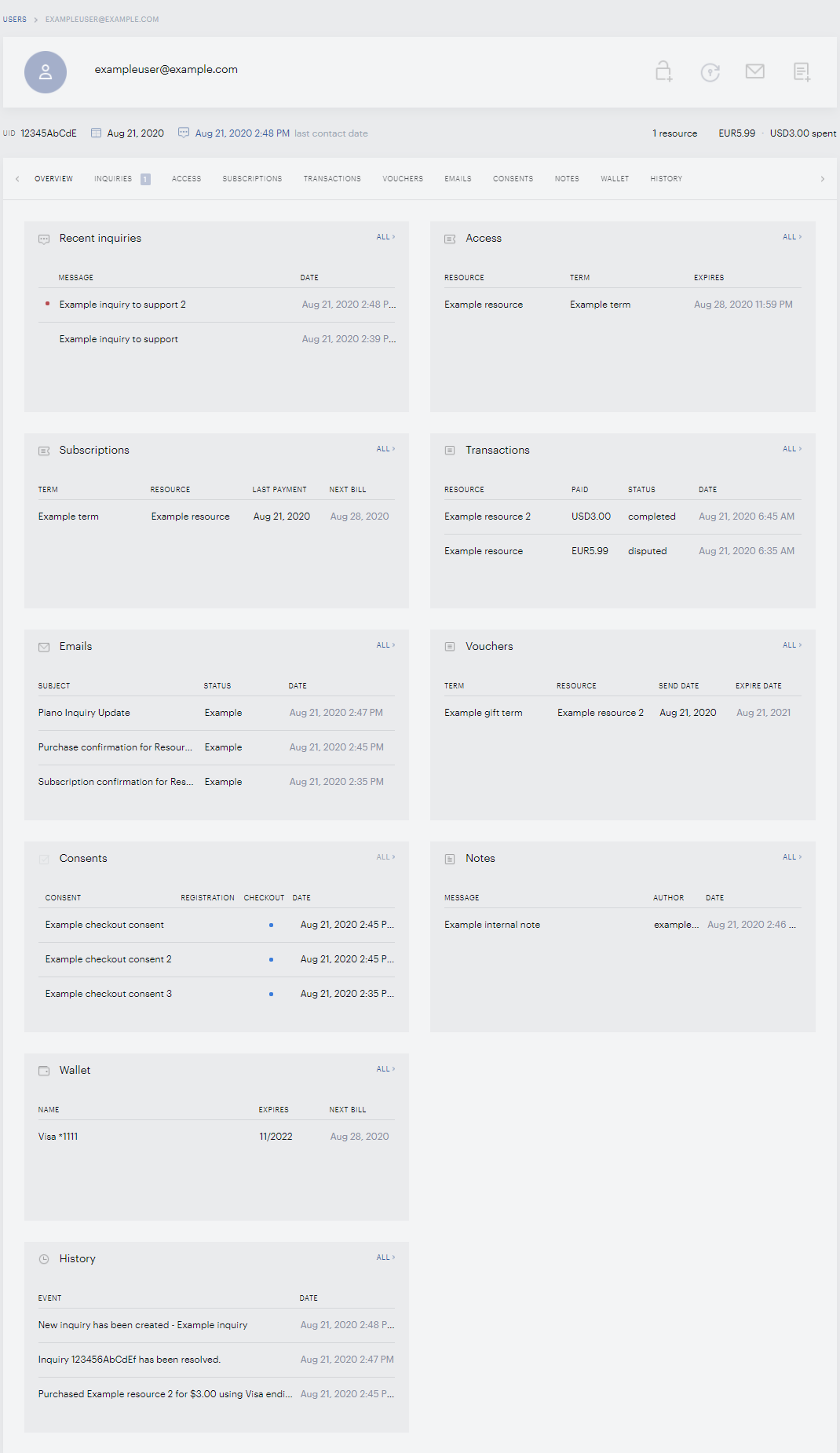Click the add note icon in the header
840x1453 pixels.
point(802,72)
